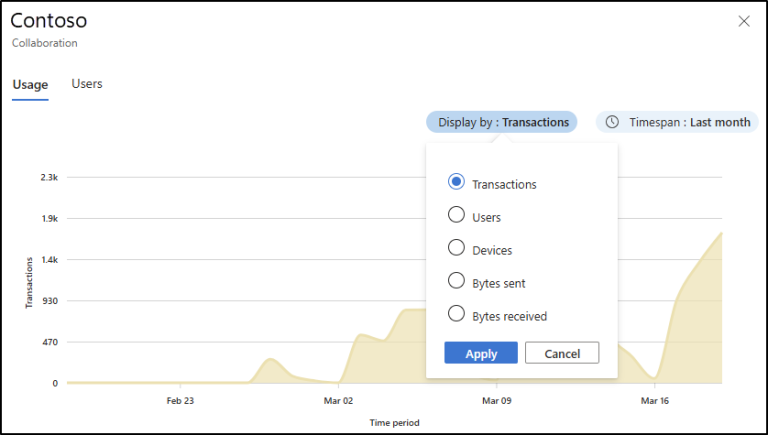This screenshot has width=768, height=435.
Task: Open the Display by Transactions filter
Action: (502, 122)
